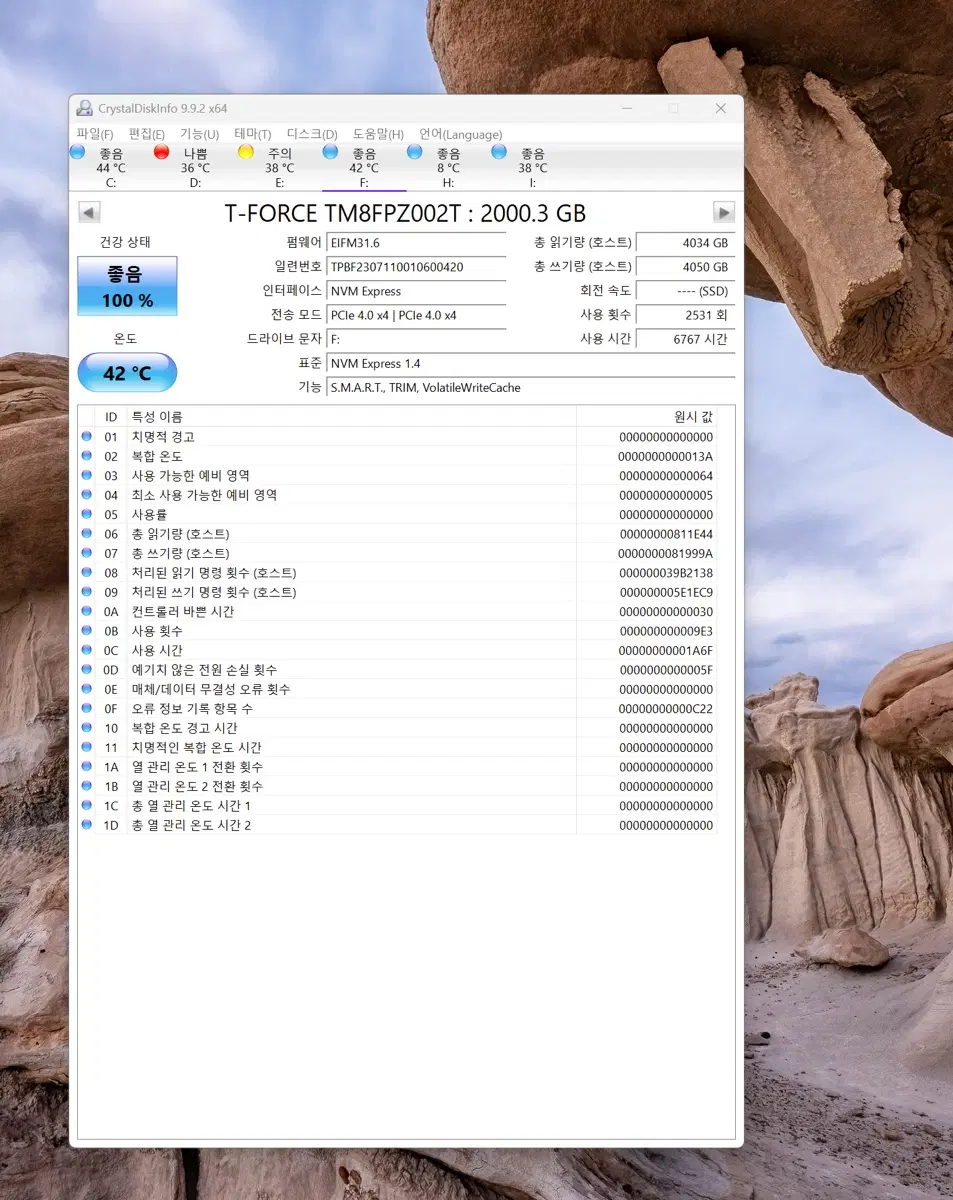Screen dimensions: 953x1200
Task: Click status orb of attribute 1A 열 관리 온도 1
Action: point(87,766)
